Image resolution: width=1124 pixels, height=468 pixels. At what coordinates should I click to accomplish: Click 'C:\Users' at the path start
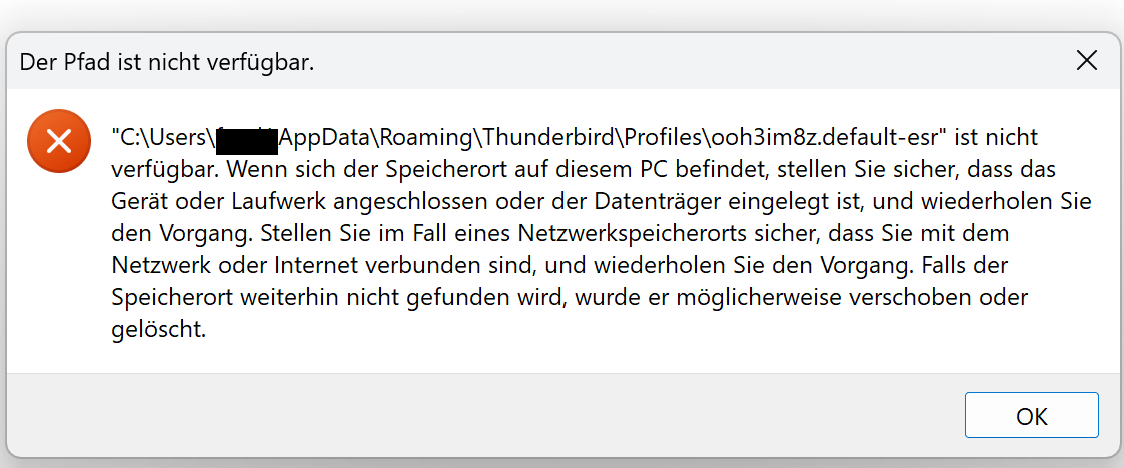point(164,136)
